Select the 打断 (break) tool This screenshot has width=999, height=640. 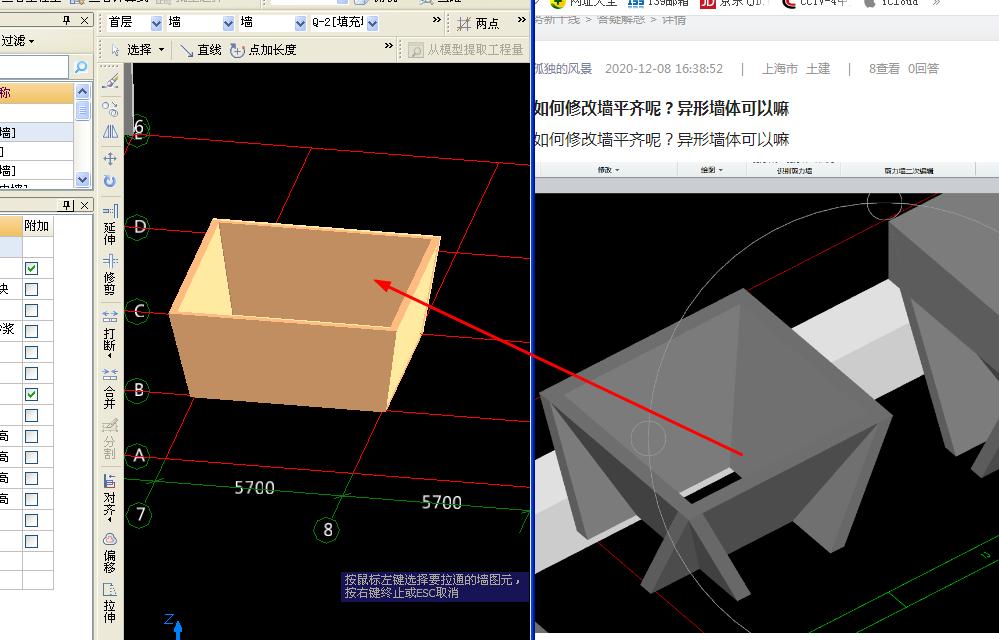pyautogui.click(x=110, y=332)
